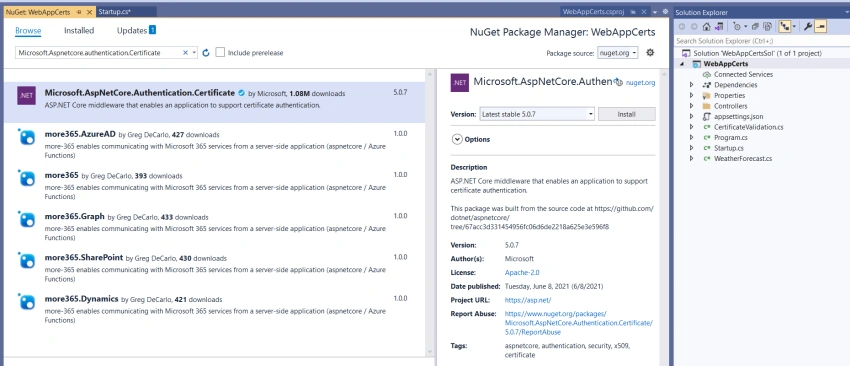Click more365.AzureAD package icon
The height and width of the screenshot is (366, 850).
click(x=26, y=137)
